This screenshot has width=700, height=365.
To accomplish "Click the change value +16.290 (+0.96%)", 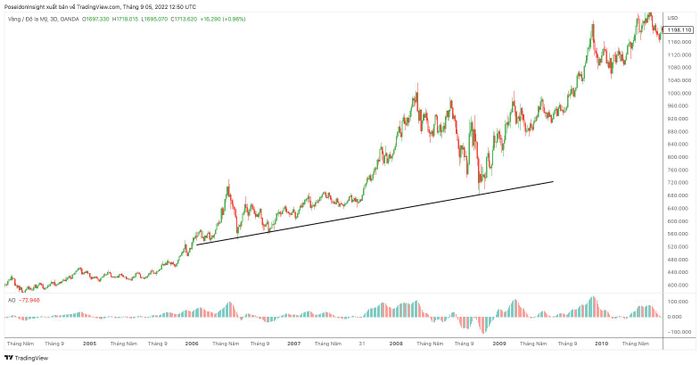I will click(223, 19).
